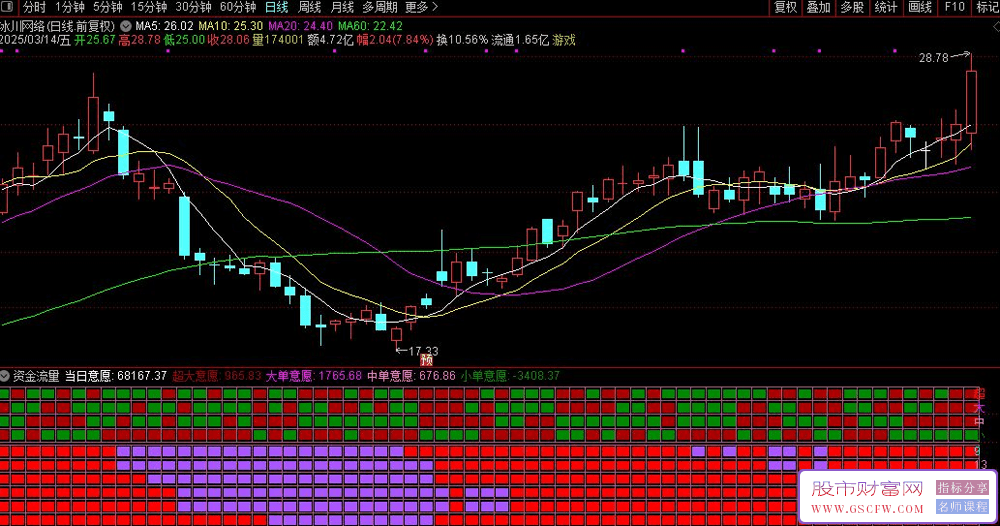
Task: Click the MA20: 24.40 indicator value
Action: point(300,26)
